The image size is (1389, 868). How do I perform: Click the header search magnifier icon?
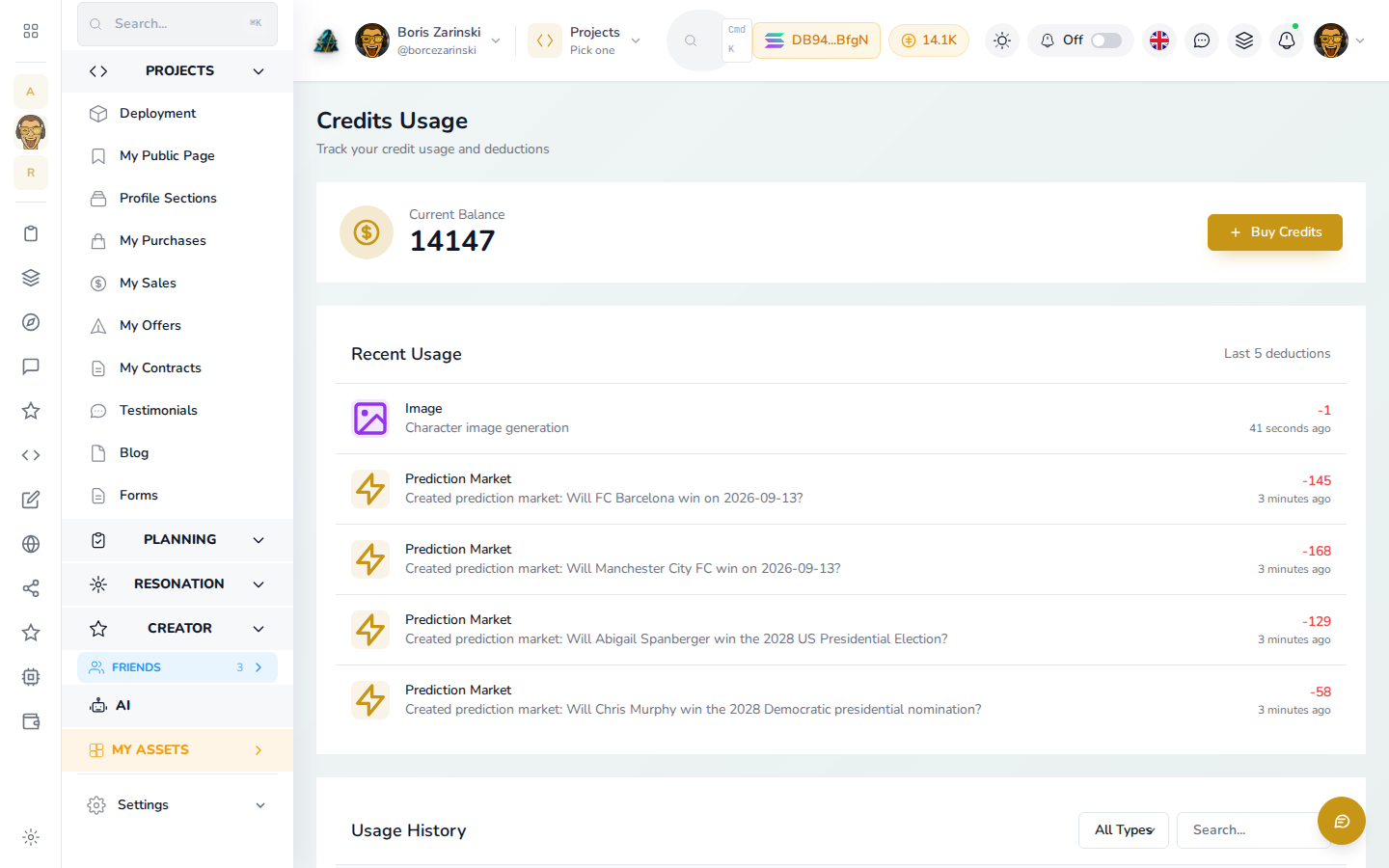pyautogui.click(x=691, y=41)
